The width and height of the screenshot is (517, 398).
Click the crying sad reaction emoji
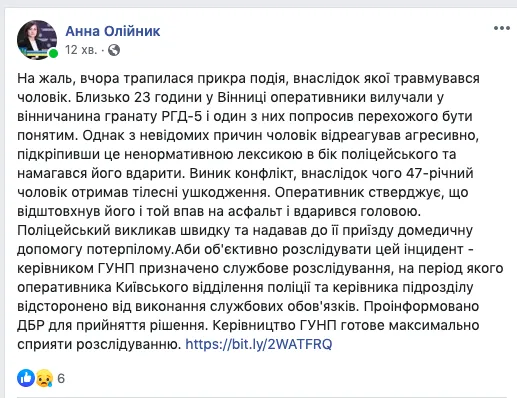click(x=44, y=378)
